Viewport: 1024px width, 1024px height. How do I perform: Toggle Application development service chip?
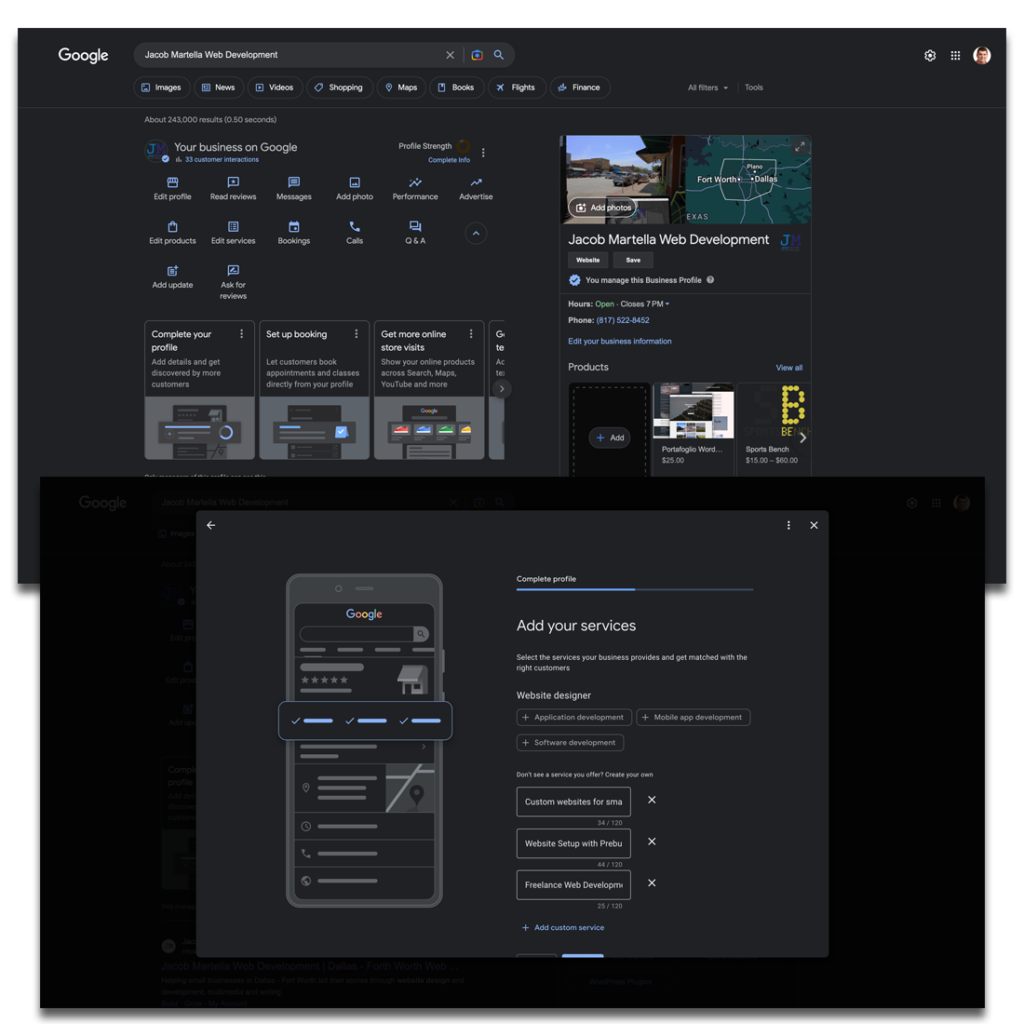(x=573, y=717)
